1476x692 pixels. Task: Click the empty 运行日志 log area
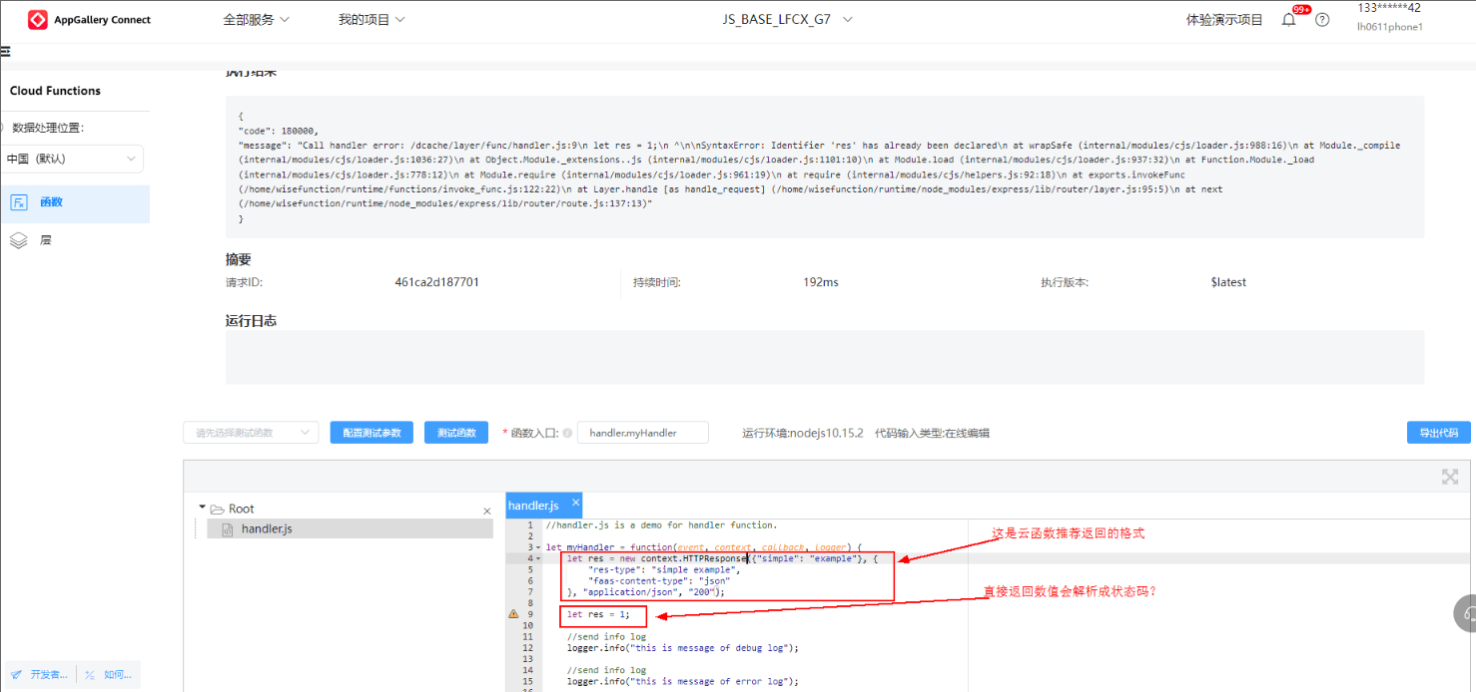(825, 357)
